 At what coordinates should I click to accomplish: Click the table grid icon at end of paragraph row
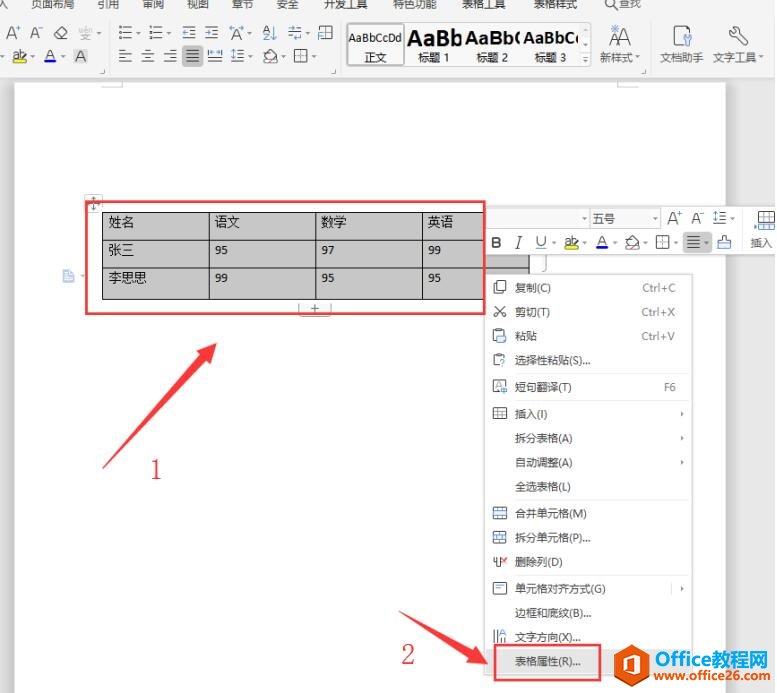tap(325, 33)
